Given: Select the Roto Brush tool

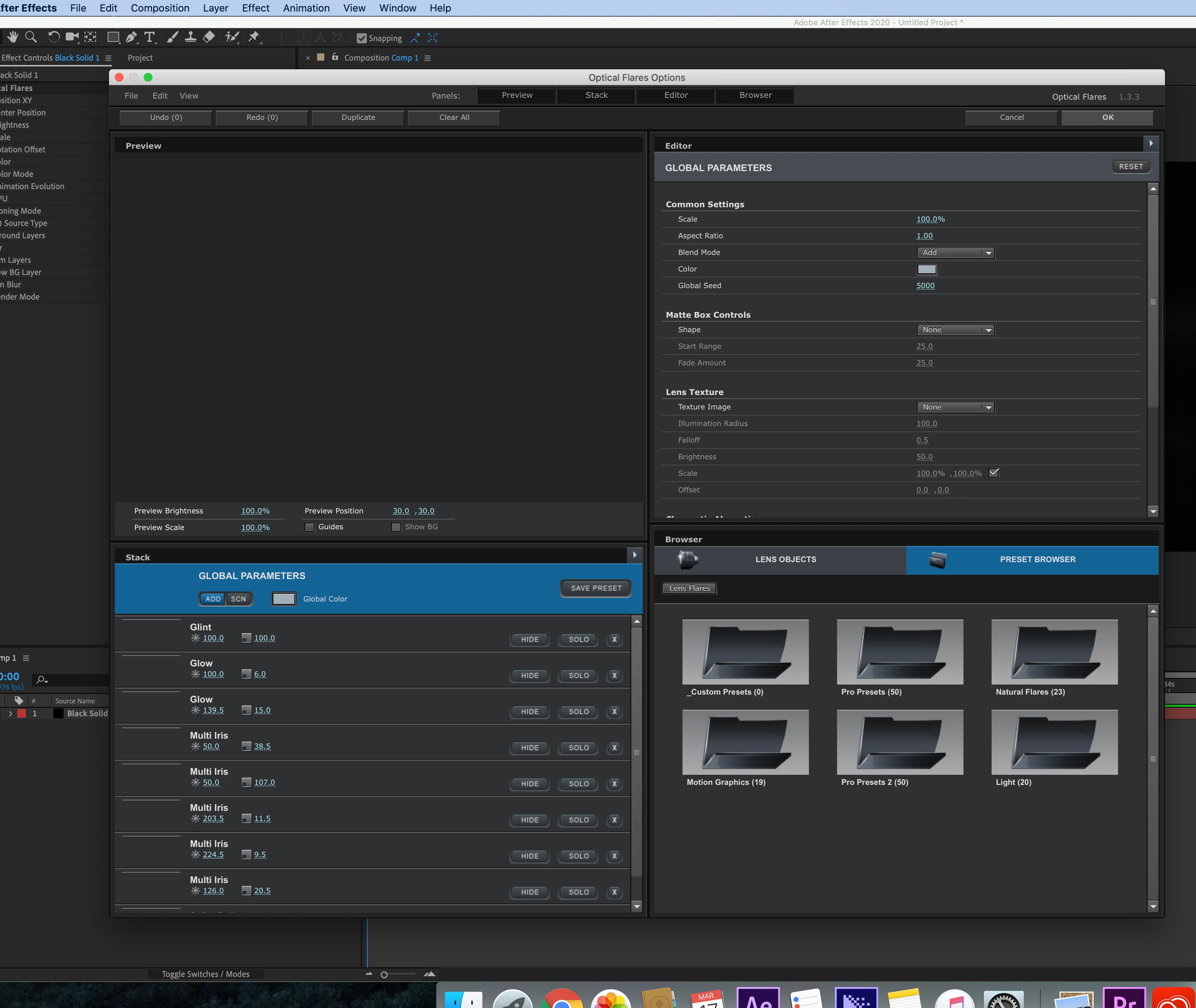Looking at the screenshot, I should coord(232,38).
